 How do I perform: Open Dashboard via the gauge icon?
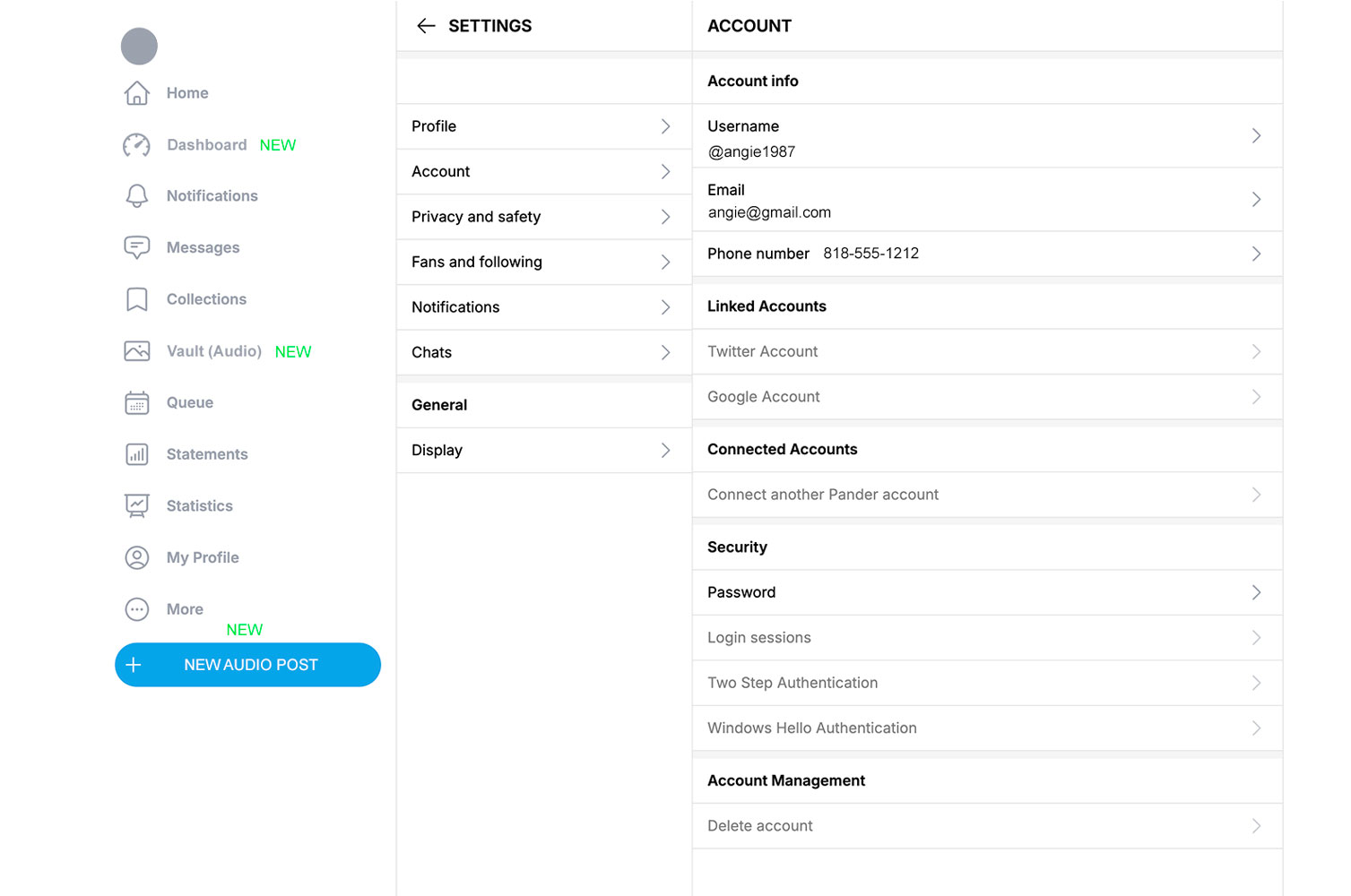(x=136, y=145)
